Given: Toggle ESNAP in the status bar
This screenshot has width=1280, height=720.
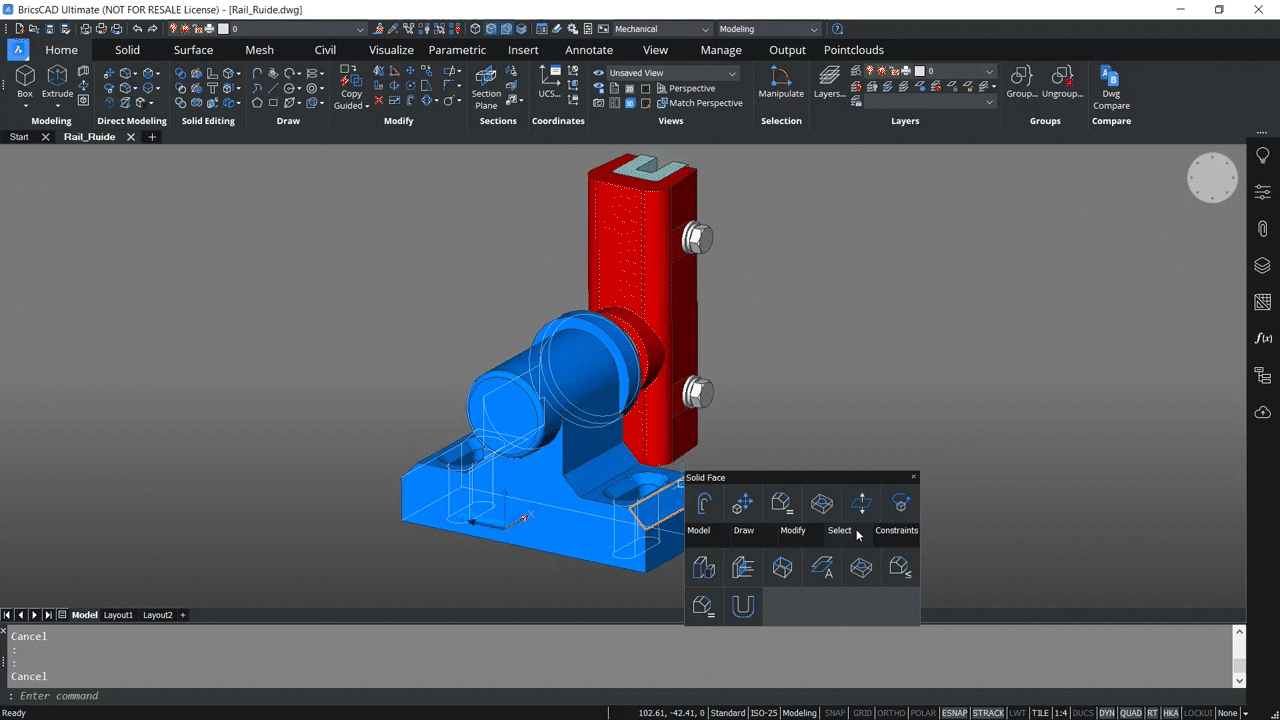Looking at the screenshot, I should point(954,713).
